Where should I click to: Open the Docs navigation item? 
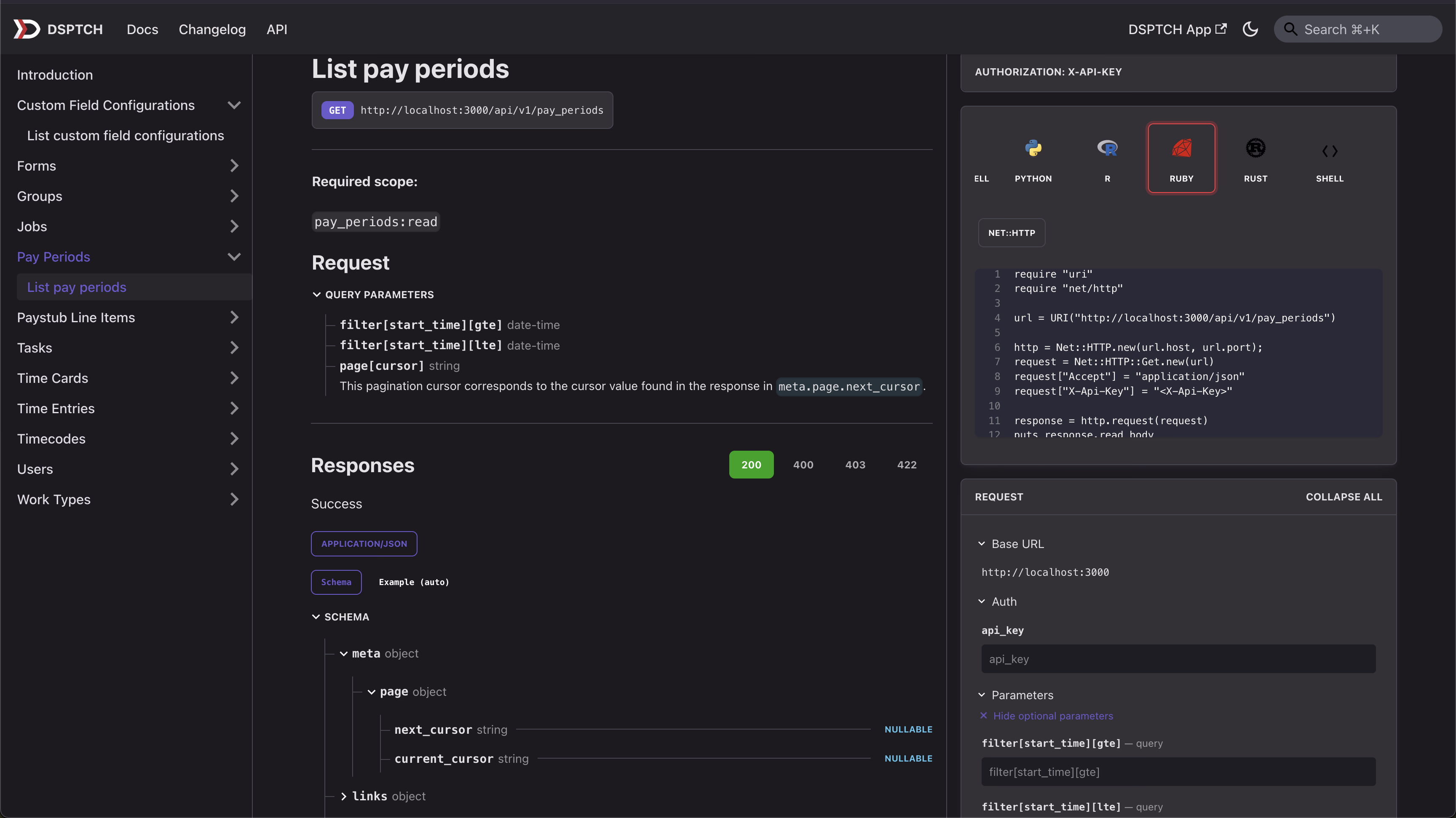pyautogui.click(x=142, y=29)
